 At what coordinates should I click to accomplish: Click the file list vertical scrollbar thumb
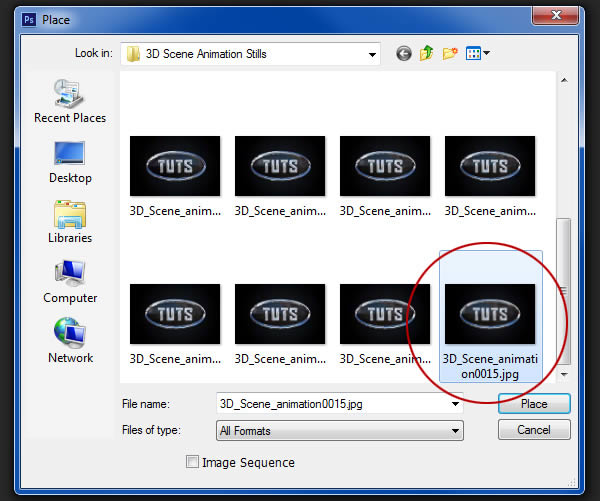pyautogui.click(x=564, y=291)
